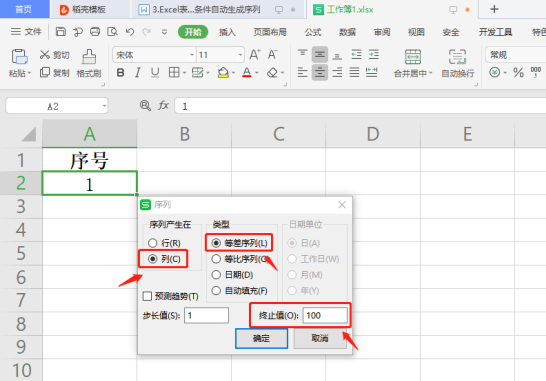Select the 列(C) radio button
This screenshot has height=381, width=546.
(153, 259)
